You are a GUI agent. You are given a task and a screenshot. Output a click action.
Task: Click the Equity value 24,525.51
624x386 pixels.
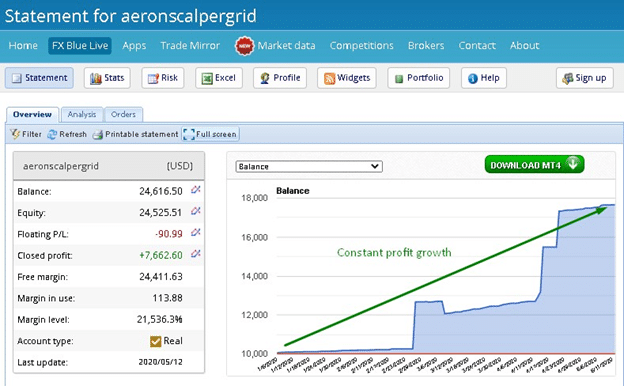(161, 212)
